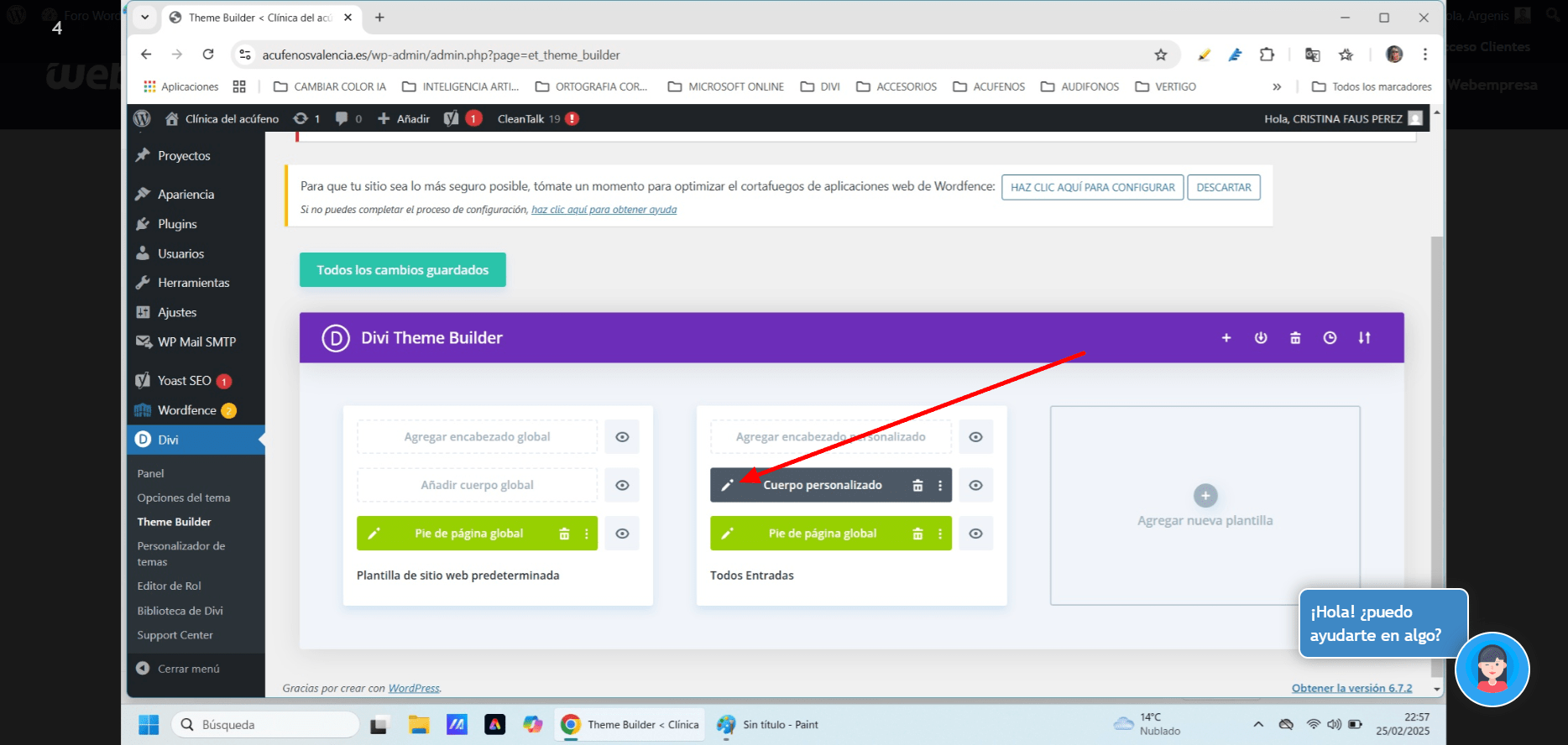Toggle visibility of Cuerpo personalizado
This screenshot has height=745, width=1568.
click(975, 485)
